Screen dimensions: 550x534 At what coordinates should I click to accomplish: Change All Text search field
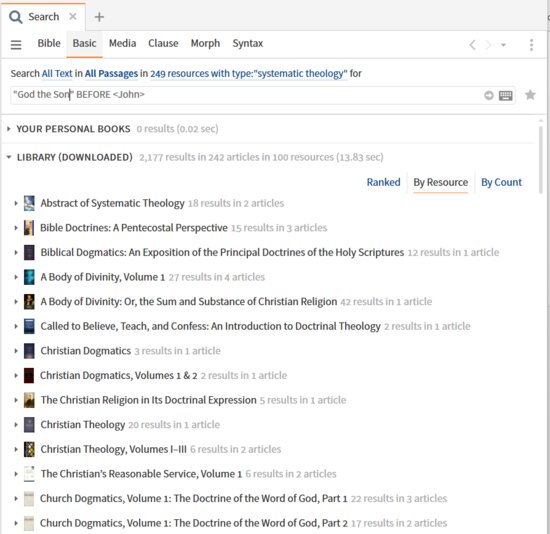[x=57, y=74]
